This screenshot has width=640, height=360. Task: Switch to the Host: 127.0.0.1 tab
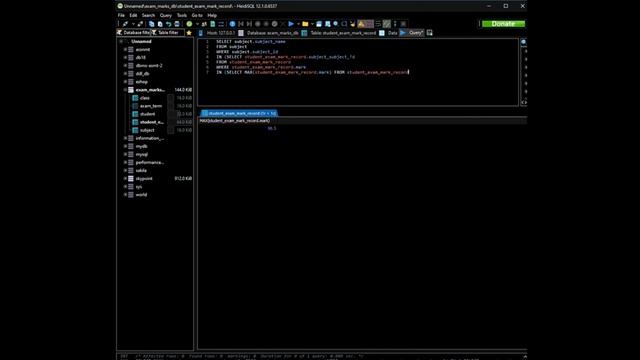tap(217, 33)
